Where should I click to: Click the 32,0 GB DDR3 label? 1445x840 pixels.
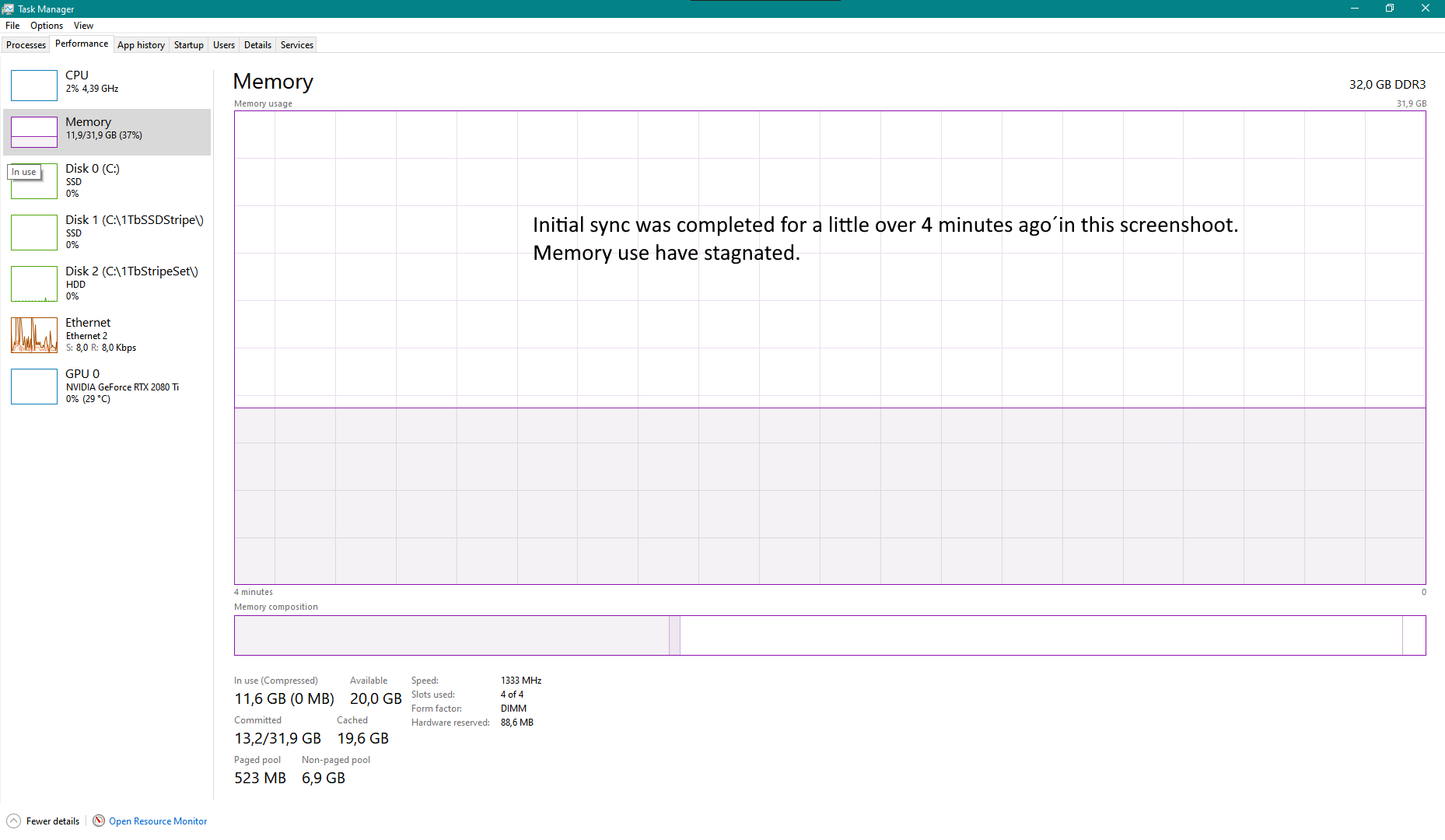[x=1387, y=85]
